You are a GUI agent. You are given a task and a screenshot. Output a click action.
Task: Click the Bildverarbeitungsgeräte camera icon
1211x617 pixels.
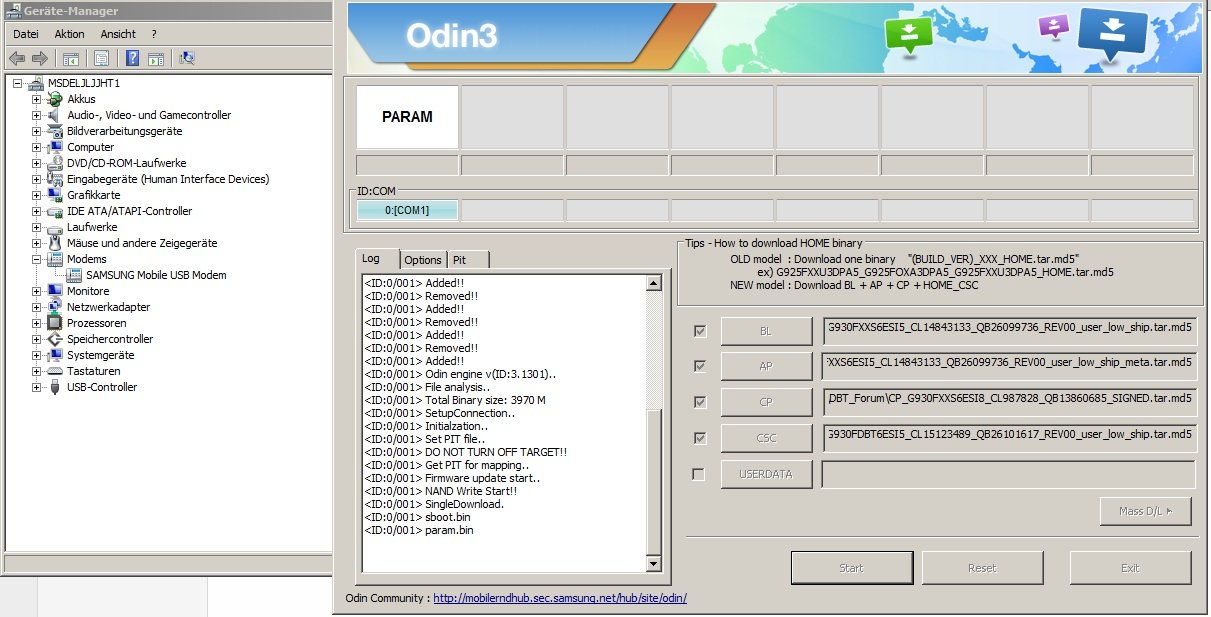tap(55, 131)
